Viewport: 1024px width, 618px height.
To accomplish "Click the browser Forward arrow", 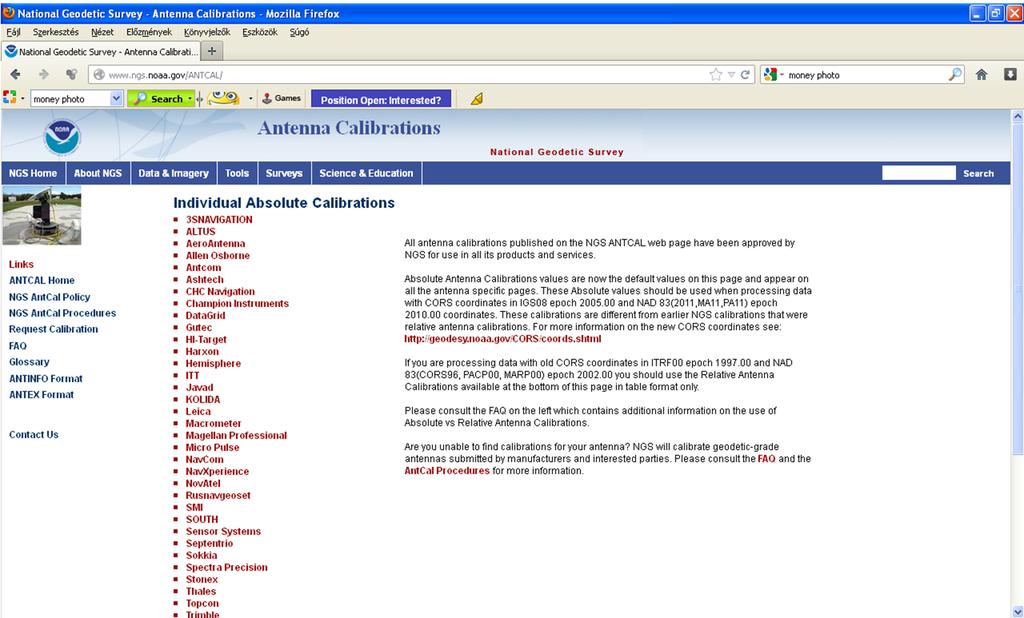I will [44, 74].
